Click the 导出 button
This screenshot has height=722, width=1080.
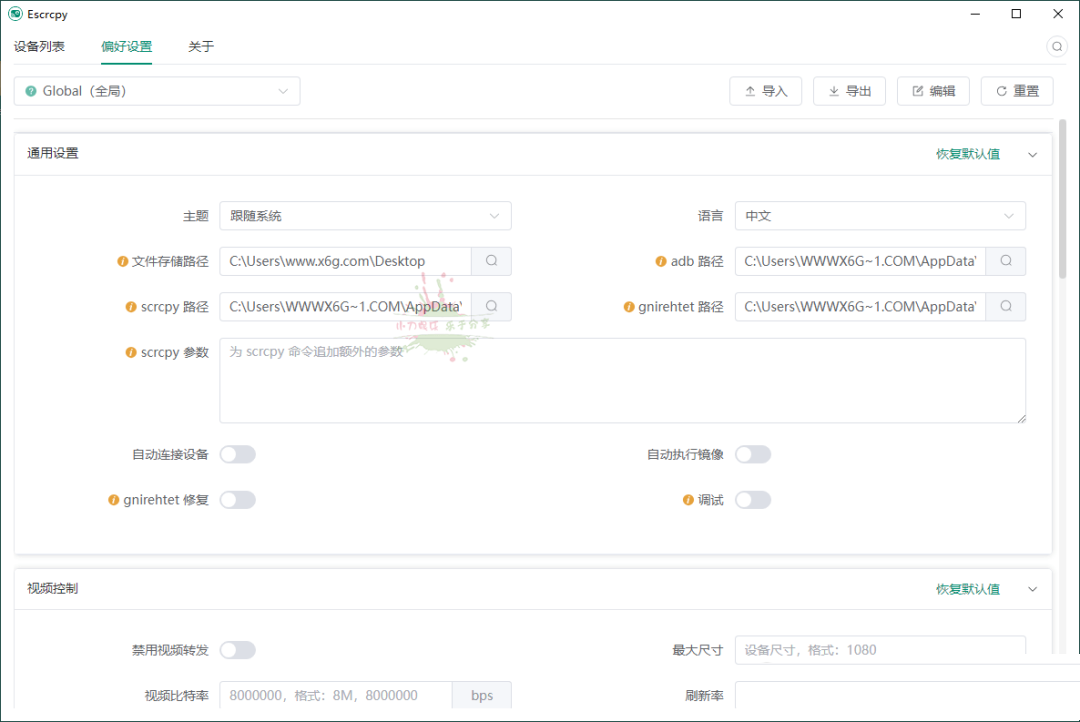pos(849,91)
